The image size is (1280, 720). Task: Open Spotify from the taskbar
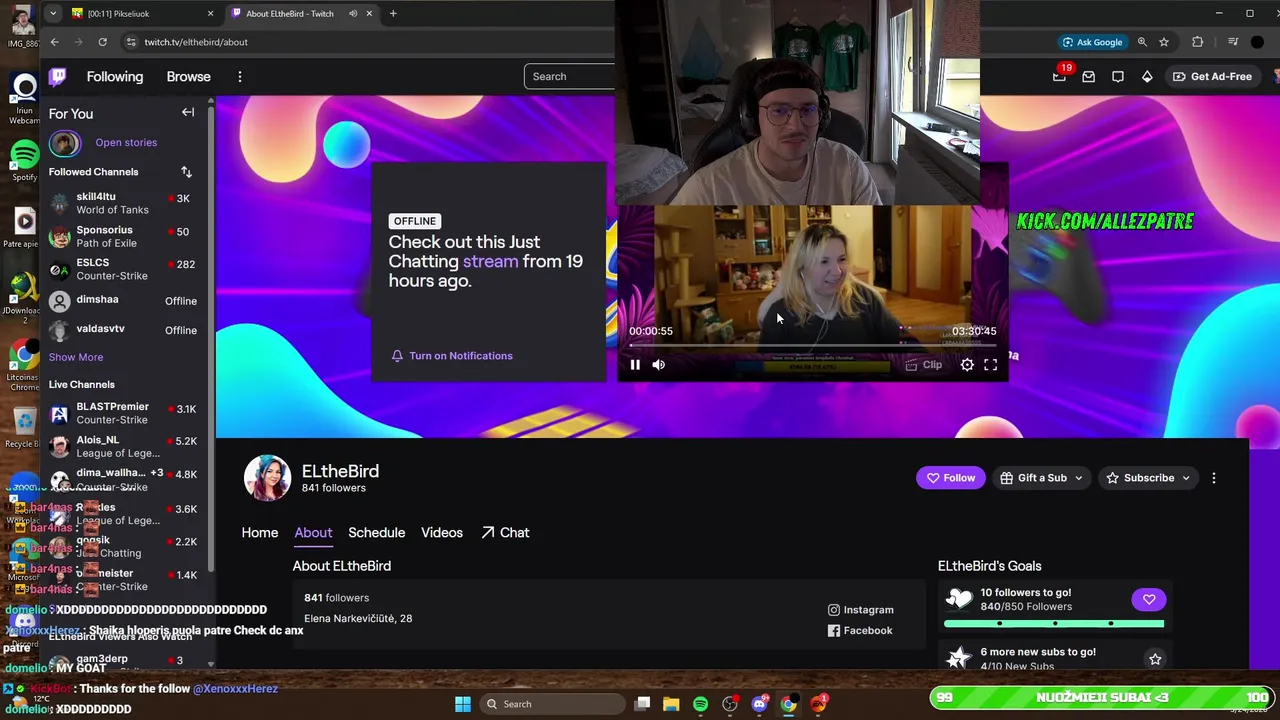point(700,704)
